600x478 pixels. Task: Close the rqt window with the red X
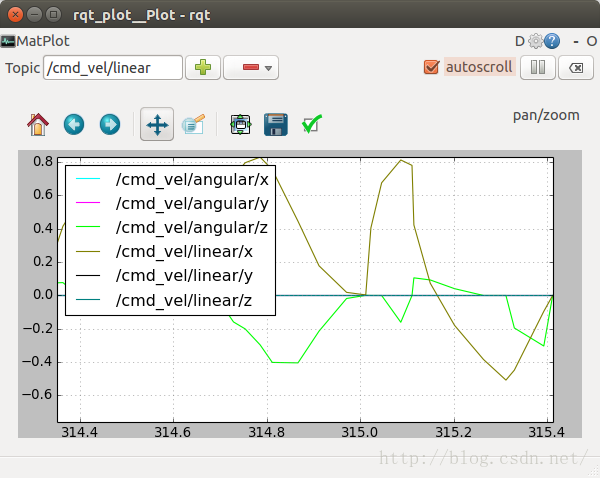coord(15,15)
